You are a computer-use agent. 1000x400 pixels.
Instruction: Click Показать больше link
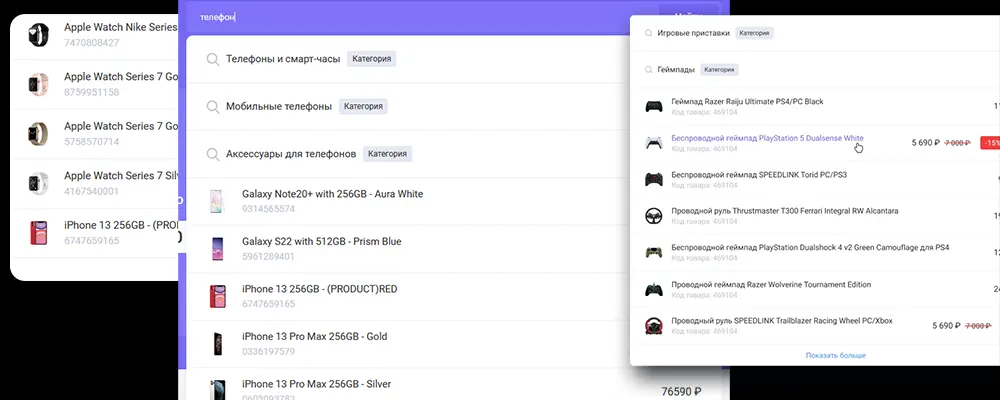835,355
